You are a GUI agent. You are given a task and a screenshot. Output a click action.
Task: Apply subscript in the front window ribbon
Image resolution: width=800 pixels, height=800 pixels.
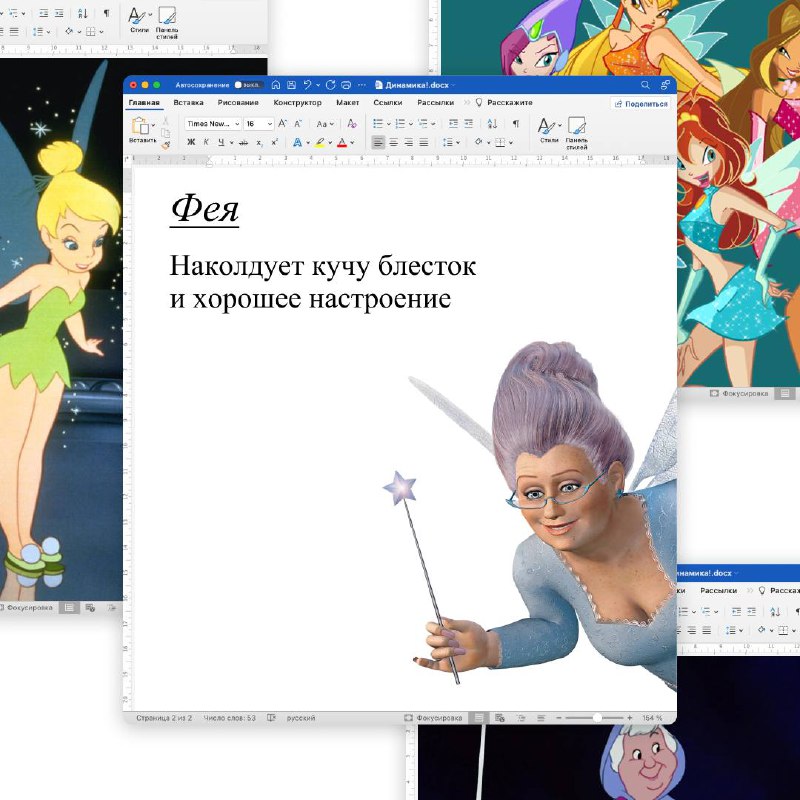(x=259, y=143)
